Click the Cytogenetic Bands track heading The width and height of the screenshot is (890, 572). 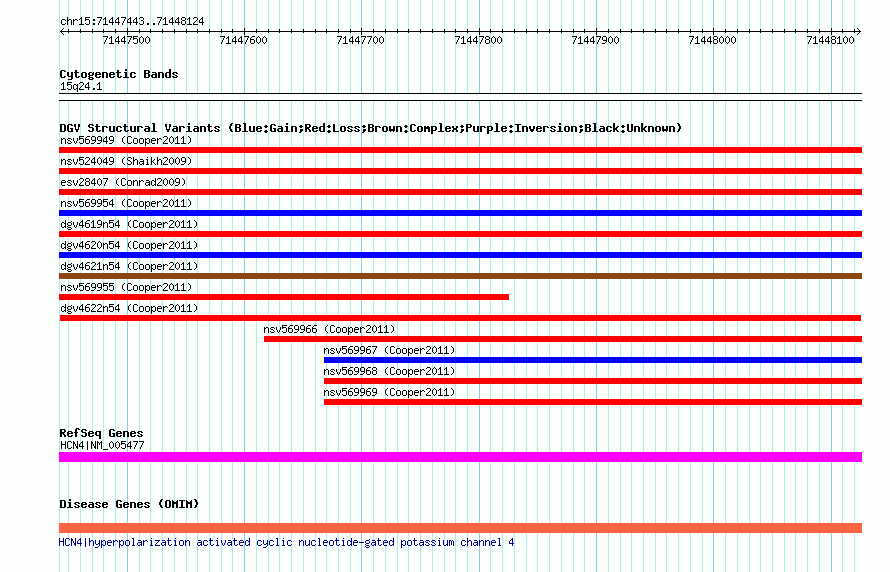[119, 74]
